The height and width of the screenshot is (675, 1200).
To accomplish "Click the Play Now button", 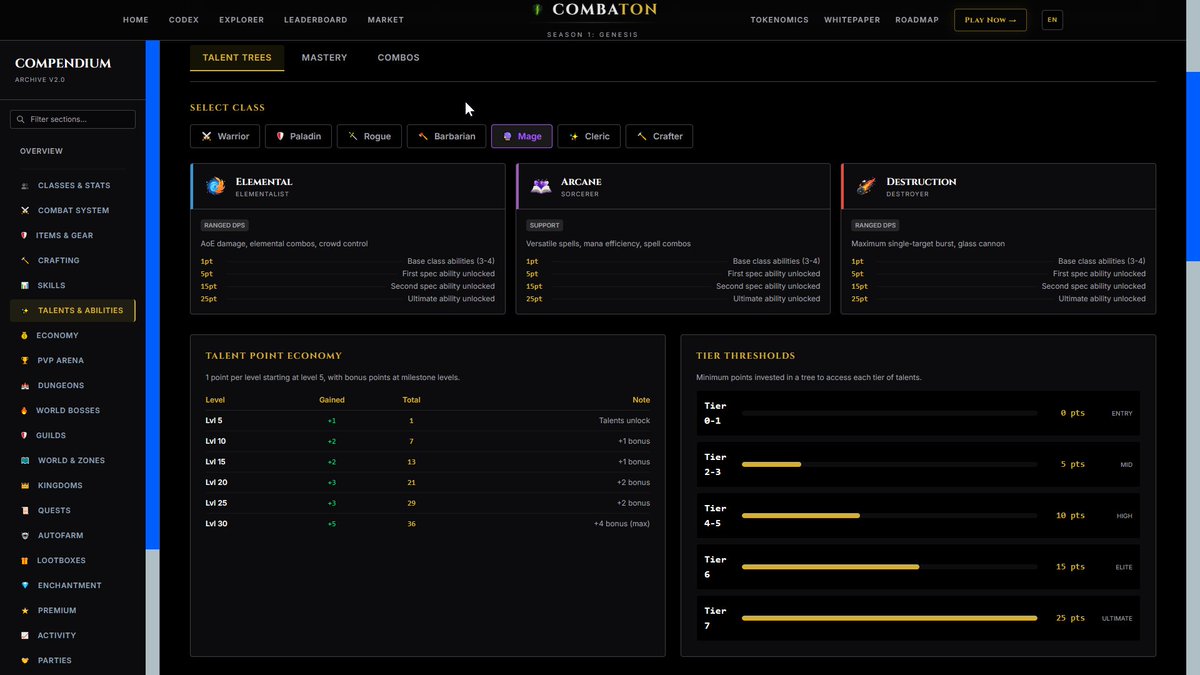I will pos(990,20).
